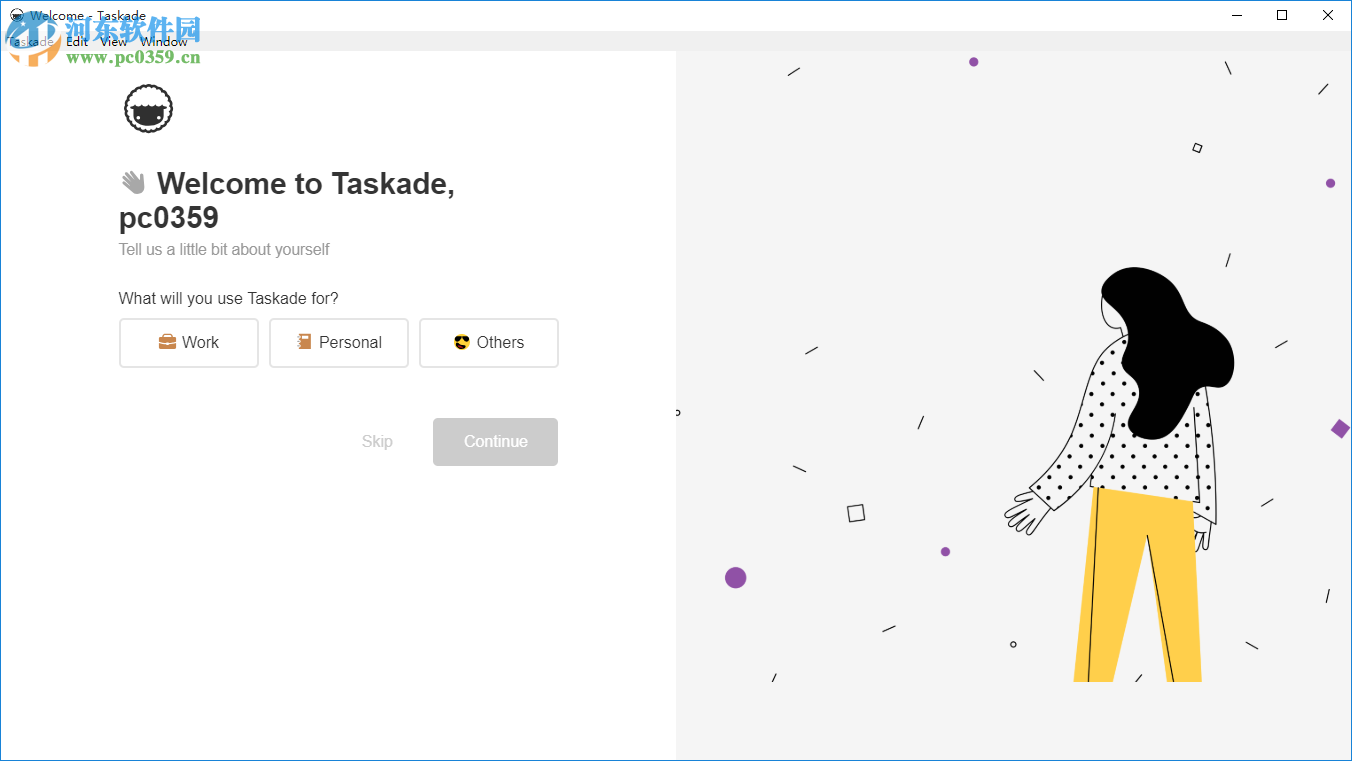The height and width of the screenshot is (761, 1352).
Task: Select Work as your Taskade usage
Action: (188, 342)
